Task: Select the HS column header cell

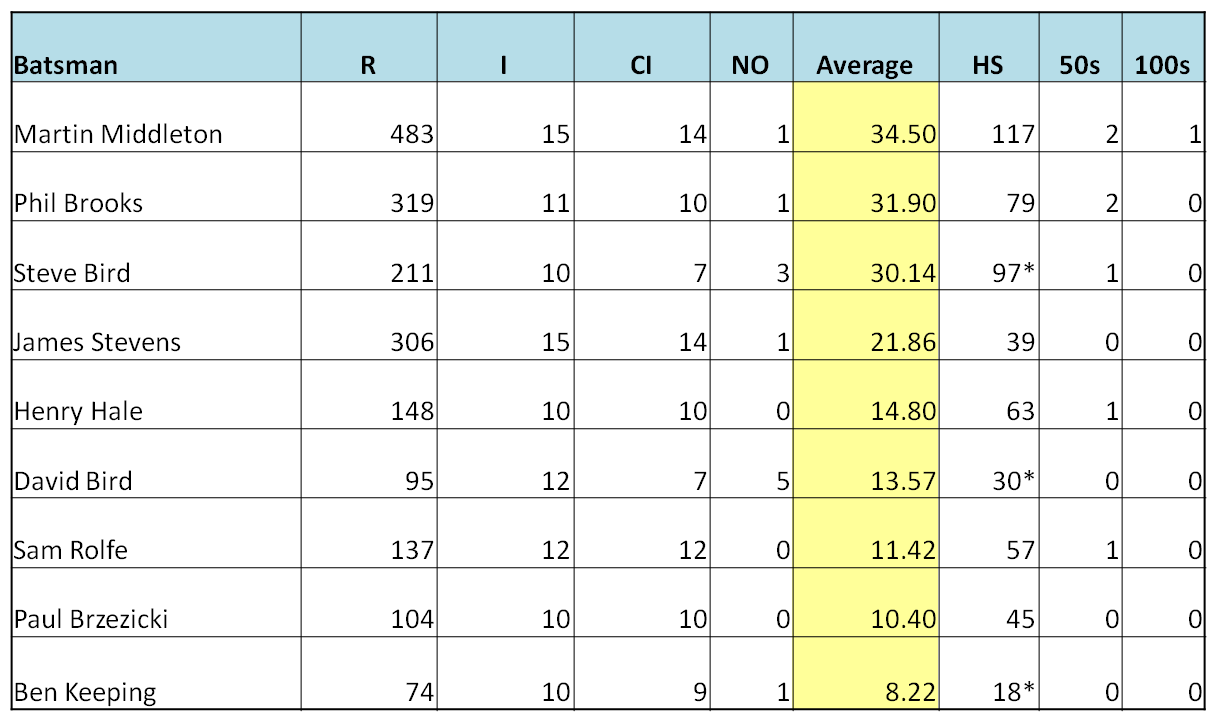Action: click(x=988, y=48)
